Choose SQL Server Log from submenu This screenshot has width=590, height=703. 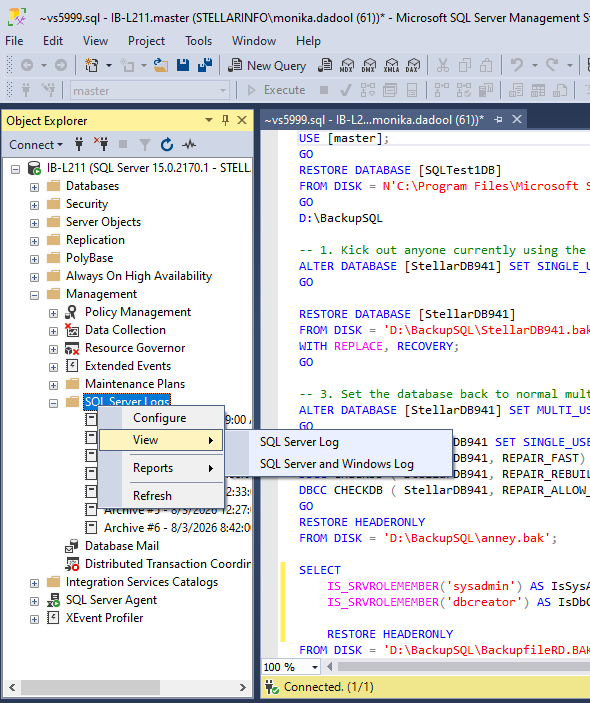click(x=338, y=442)
